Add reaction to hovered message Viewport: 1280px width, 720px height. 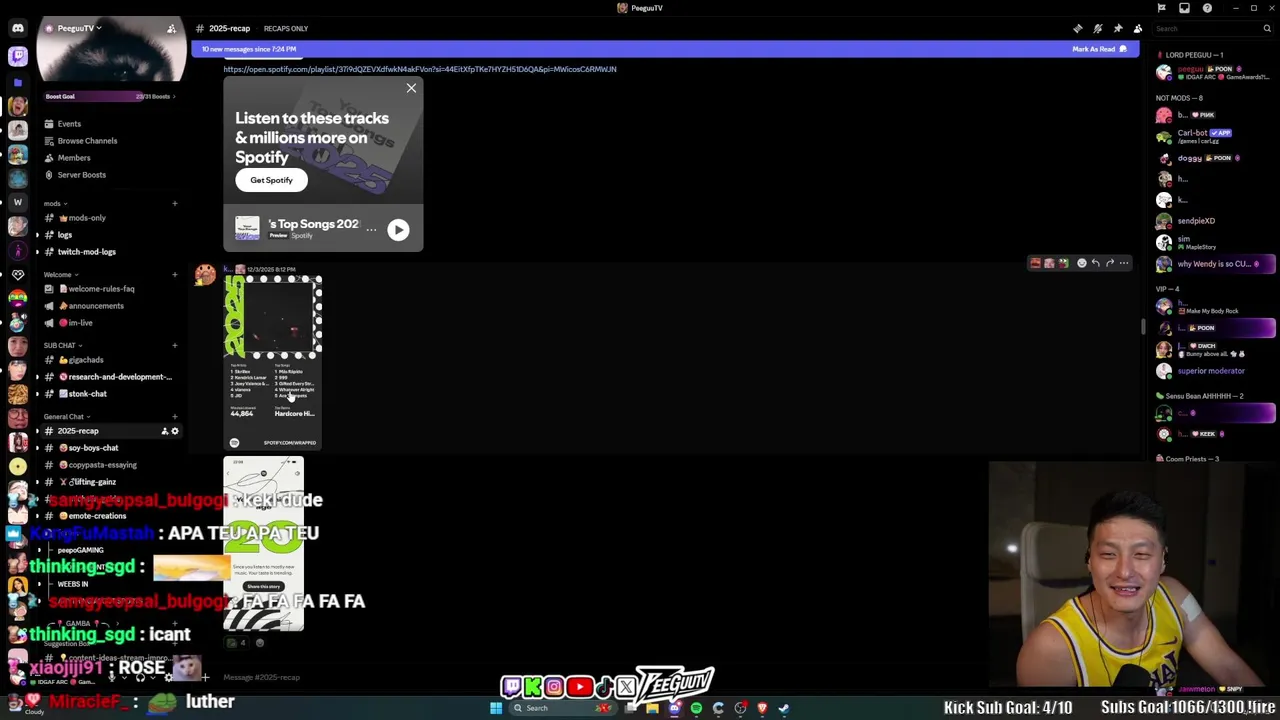[1081, 263]
